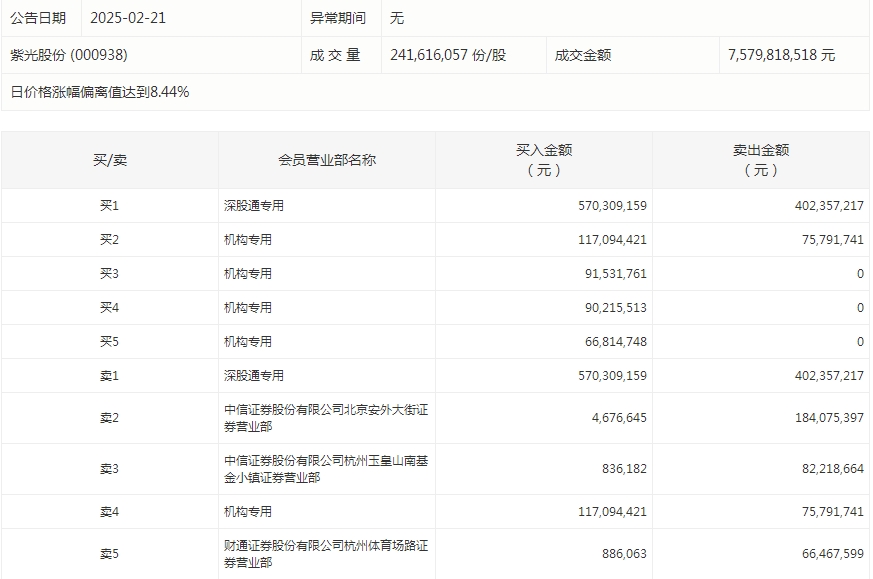873x579 pixels.
Task: Select the 卖5 row label
Action: 110,553
